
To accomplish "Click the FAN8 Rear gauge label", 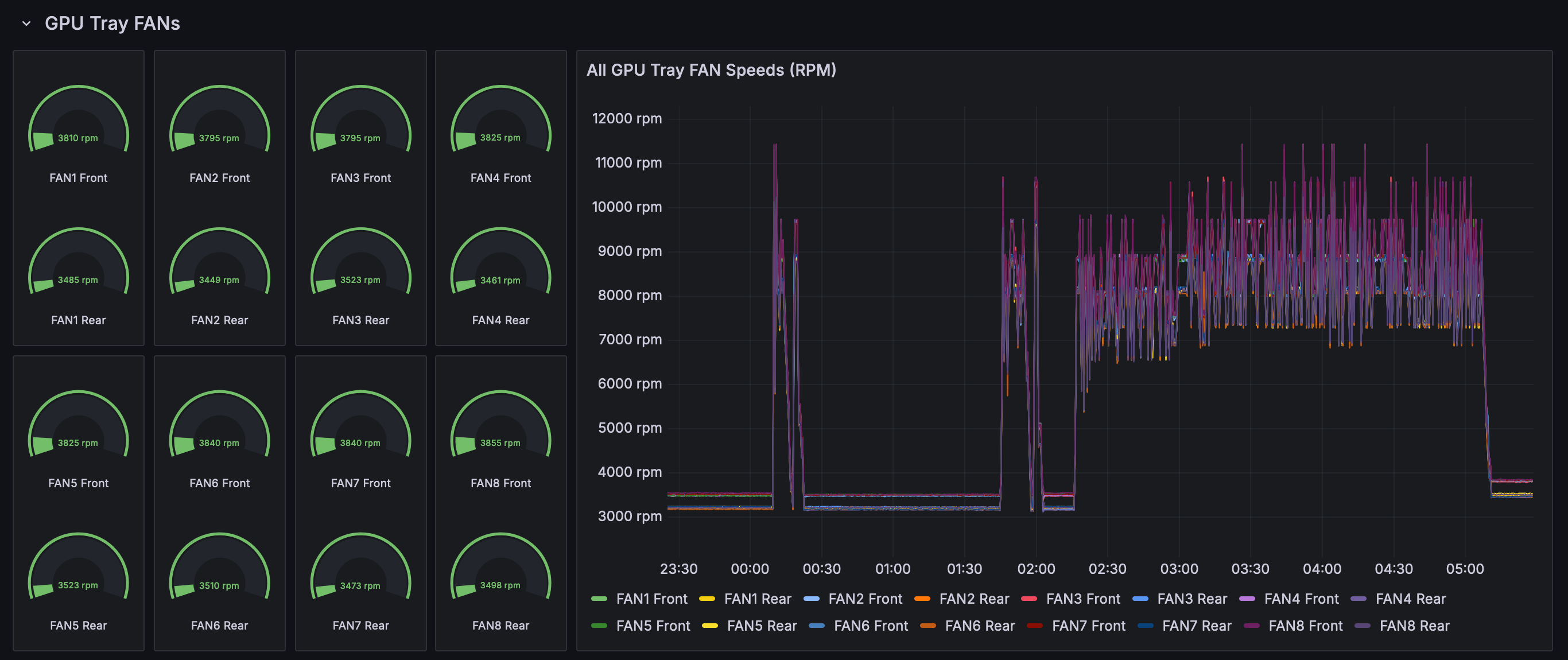I will pos(501,626).
